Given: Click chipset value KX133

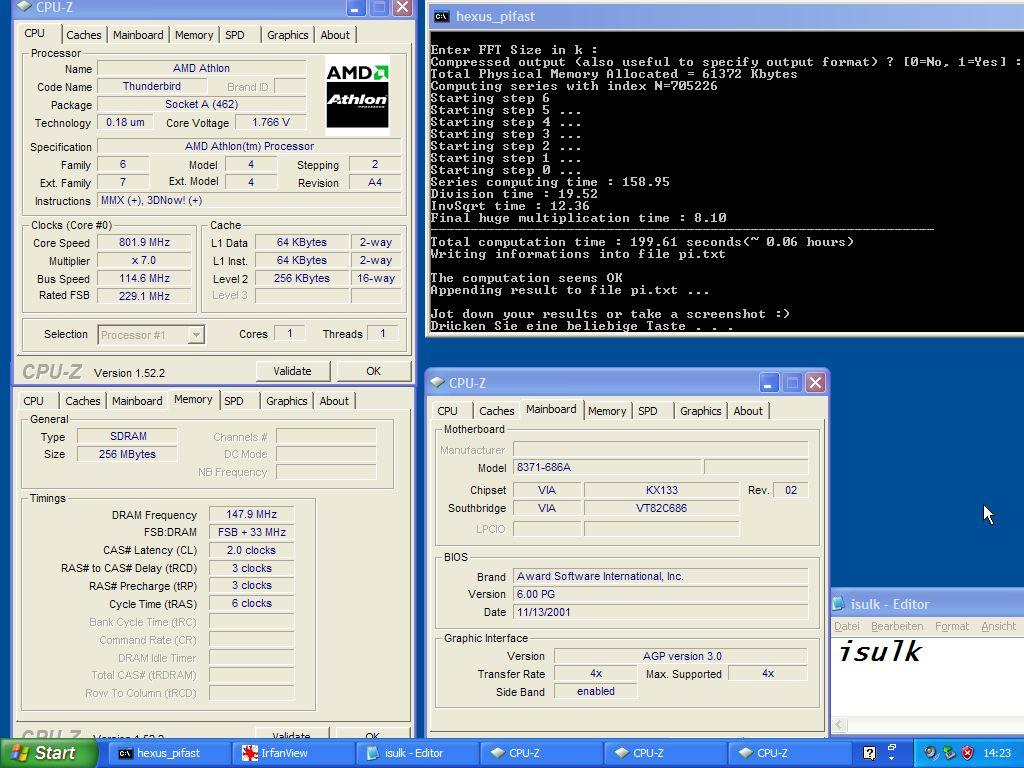Looking at the screenshot, I should pyautogui.click(x=662, y=490).
